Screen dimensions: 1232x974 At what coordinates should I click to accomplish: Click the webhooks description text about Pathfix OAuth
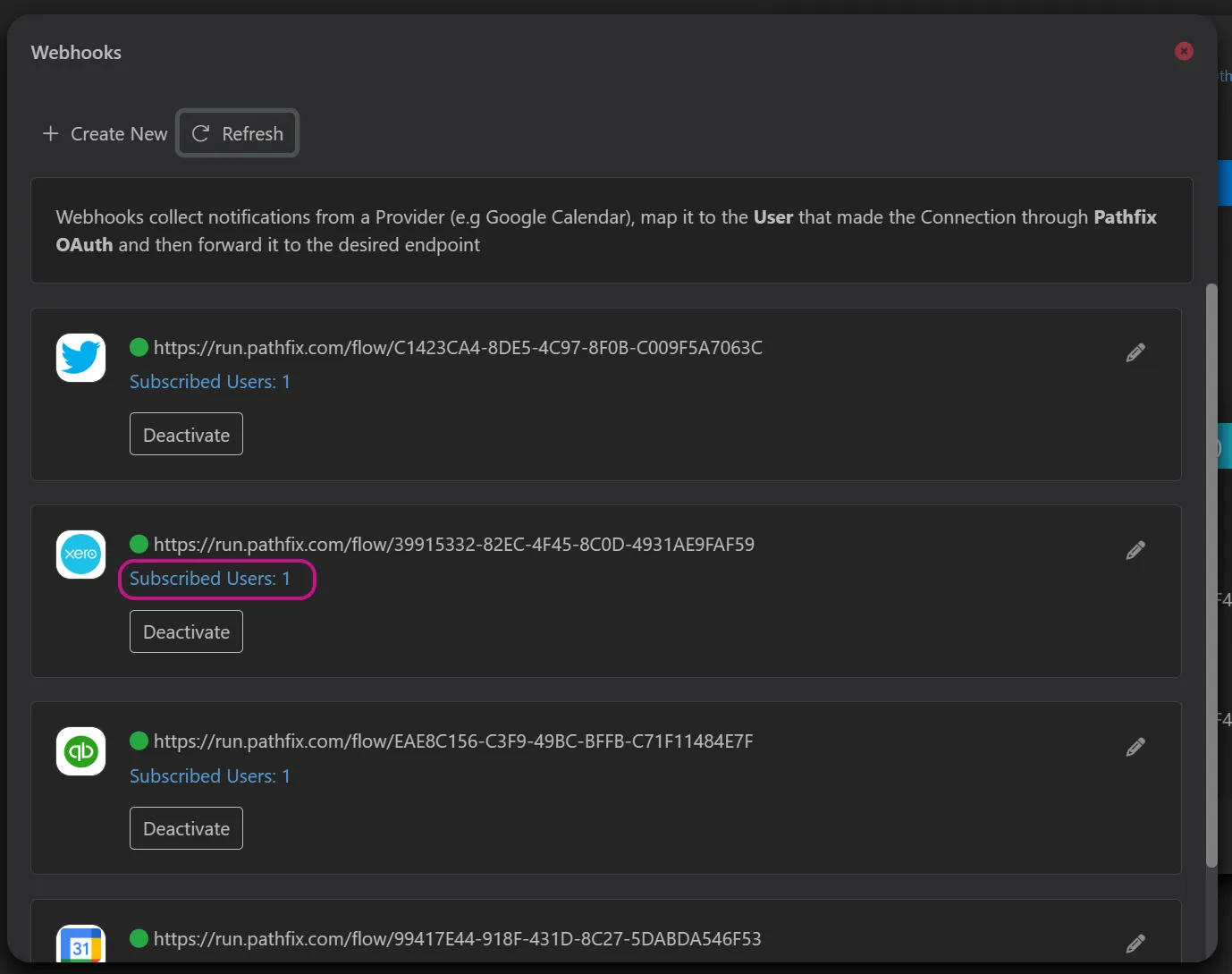(x=606, y=231)
